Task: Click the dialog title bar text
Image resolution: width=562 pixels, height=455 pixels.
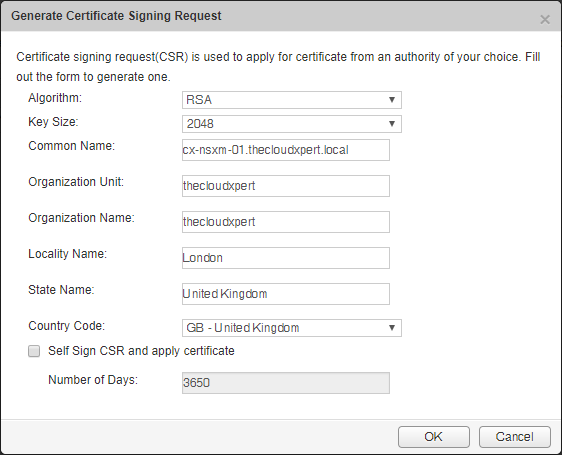Action: (116, 16)
